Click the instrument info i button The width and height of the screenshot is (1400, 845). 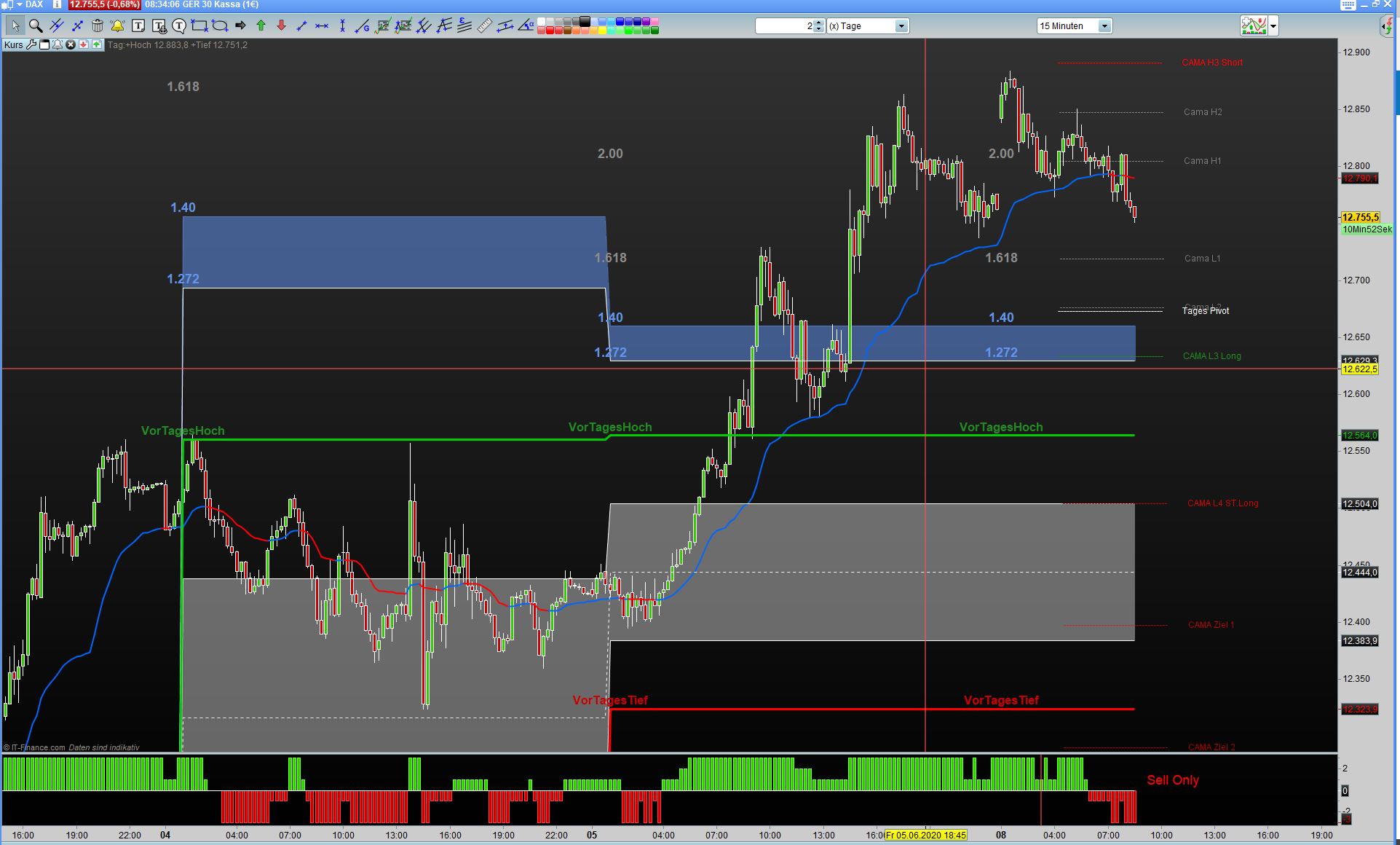[57, 4]
